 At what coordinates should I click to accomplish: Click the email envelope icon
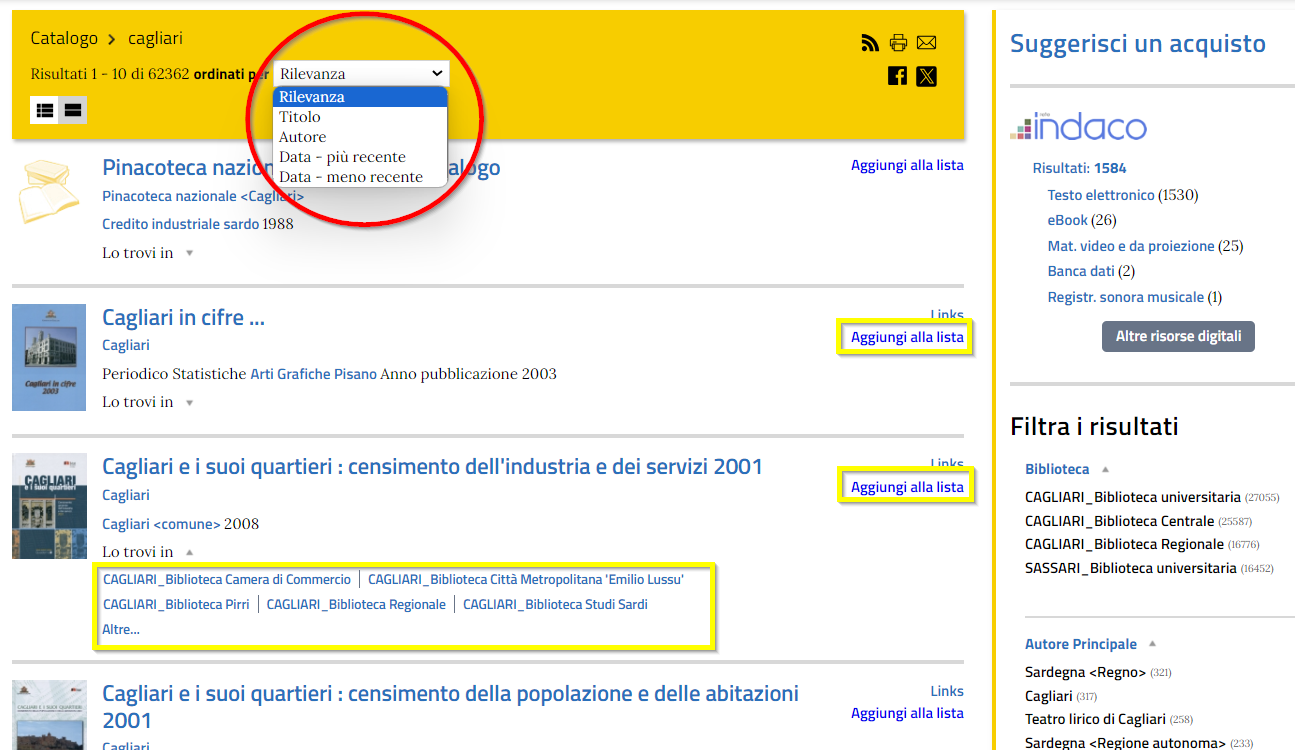pyautogui.click(x=926, y=42)
